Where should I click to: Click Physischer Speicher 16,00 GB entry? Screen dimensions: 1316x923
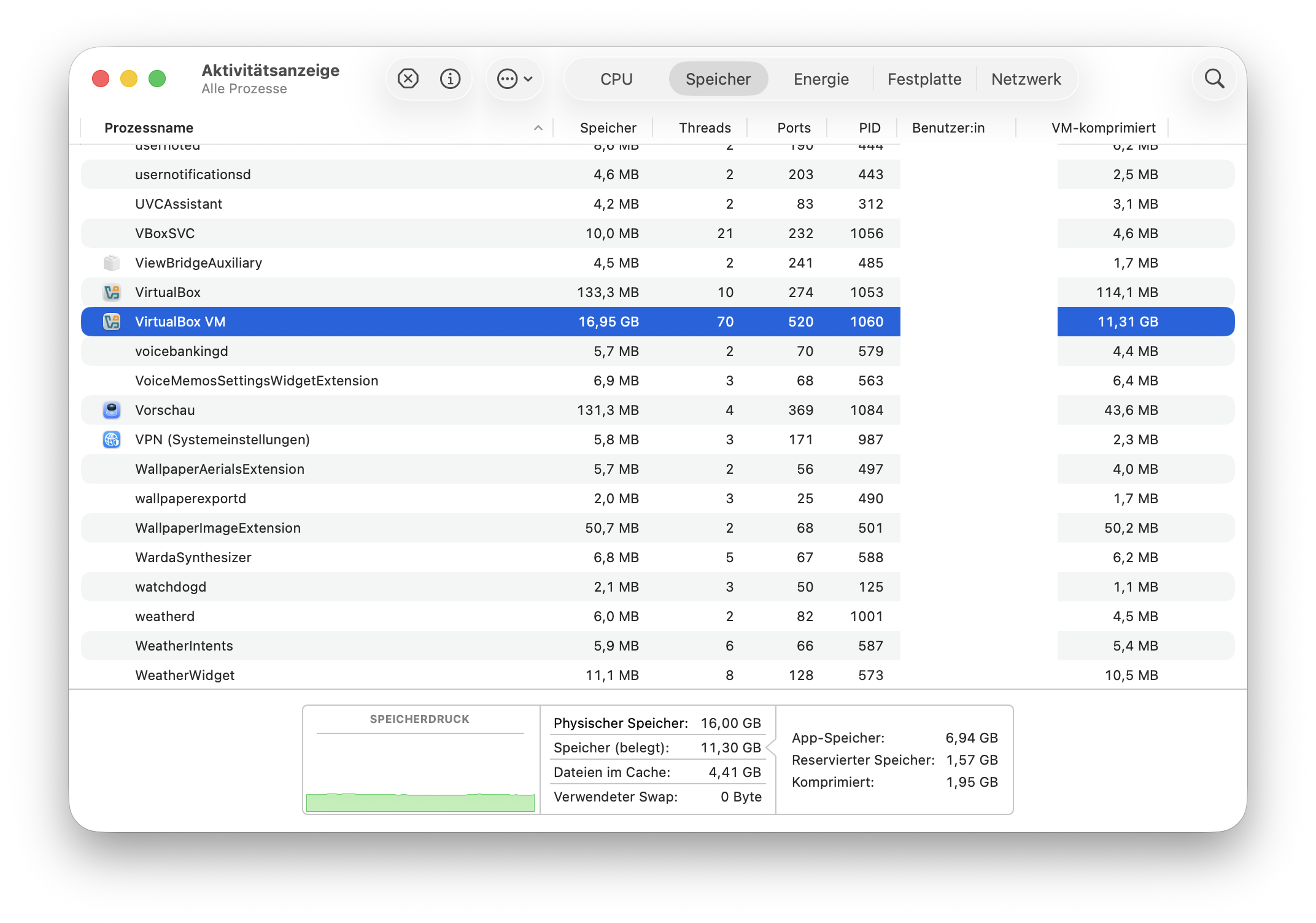tap(657, 723)
